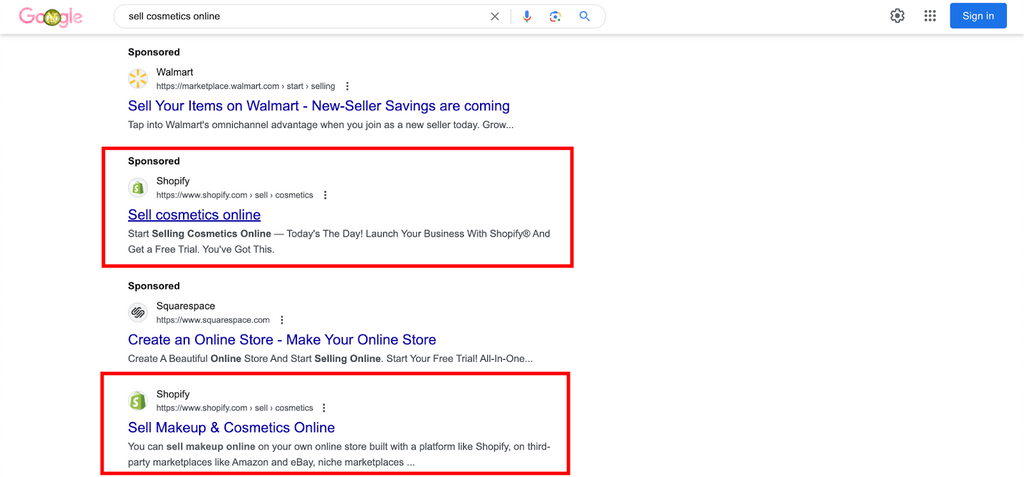The height and width of the screenshot is (477, 1024).
Task: Start a voice search with the microphone
Action: 527,16
